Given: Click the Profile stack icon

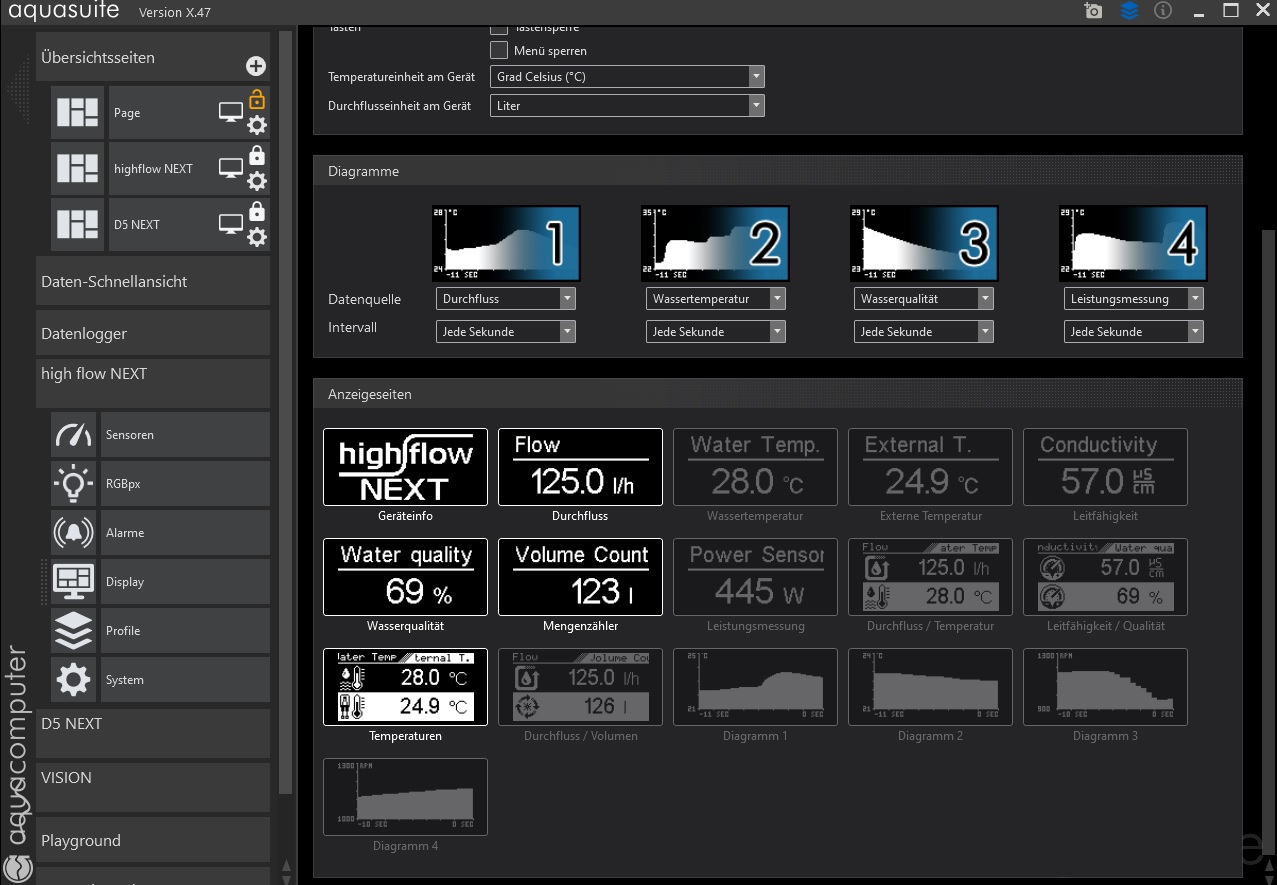Looking at the screenshot, I should 73,631.
